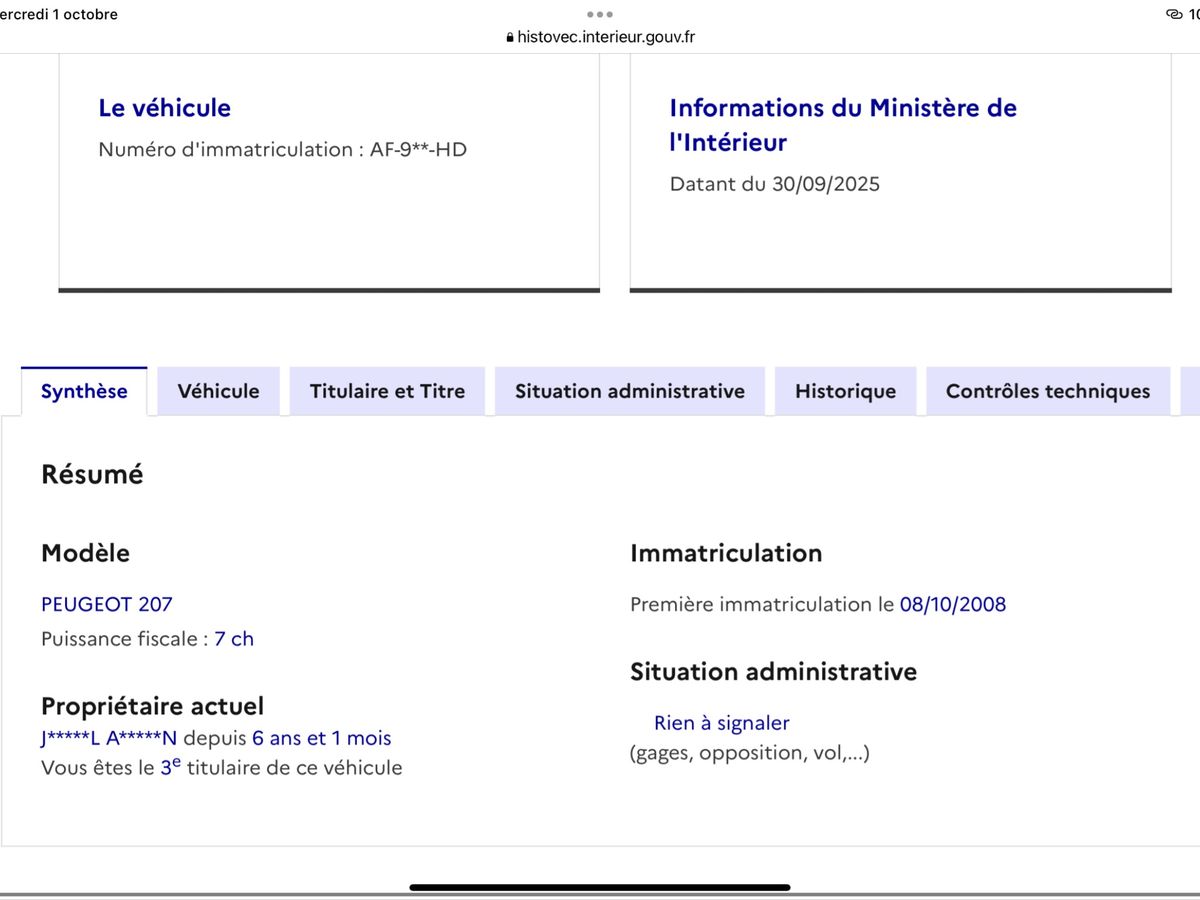Viewport: 1200px width, 900px height.
Task: Select the '3e titulaire' holder text
Action: (x=218, y=768)
